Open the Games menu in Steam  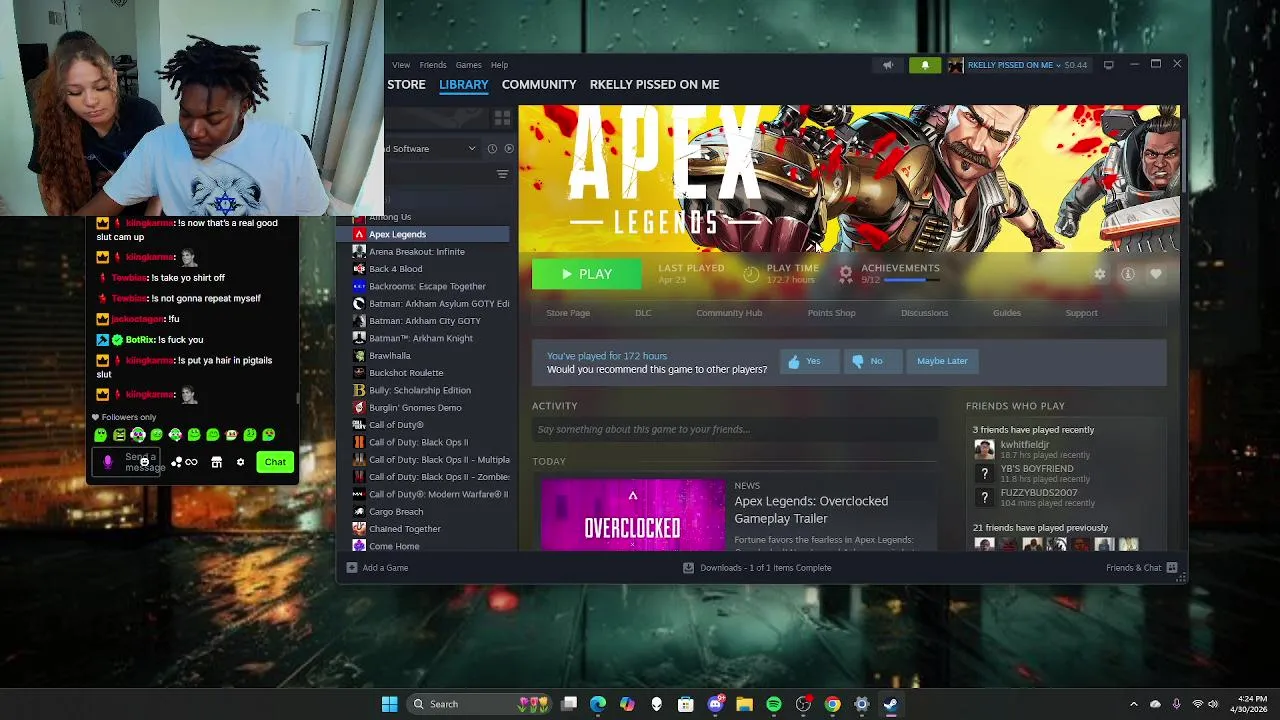pyautogui.click(x=468, y=65)
